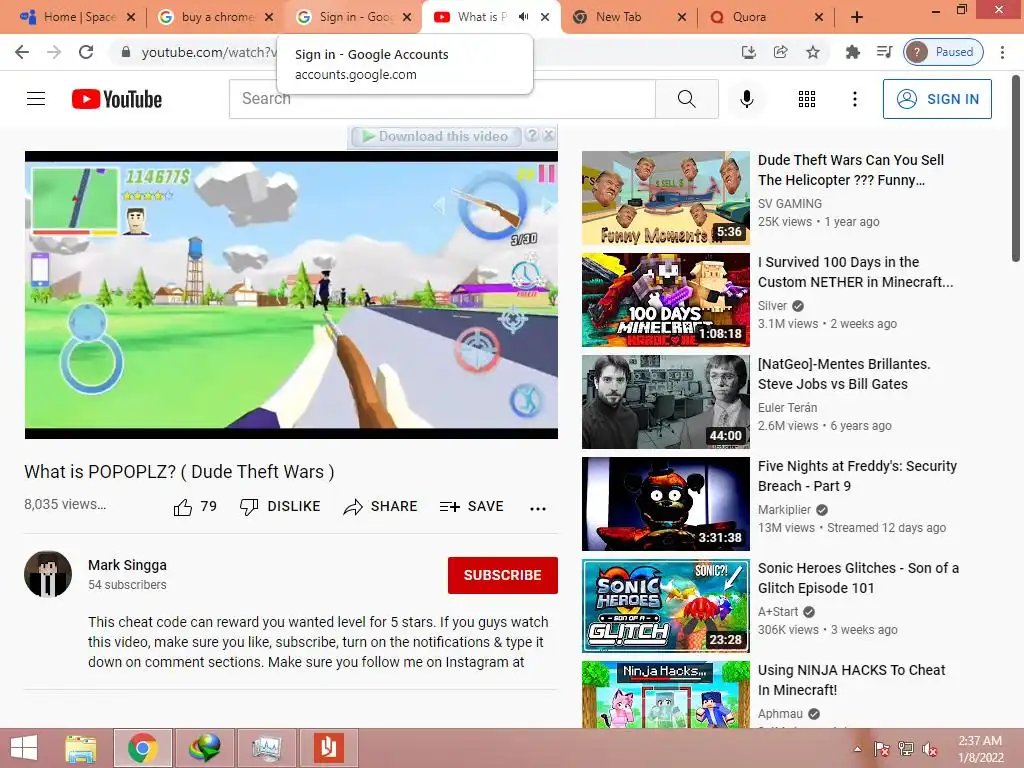Open the YouTube apps grid
The height and width of the screenshot is (768, 1024).
(807, 99)
